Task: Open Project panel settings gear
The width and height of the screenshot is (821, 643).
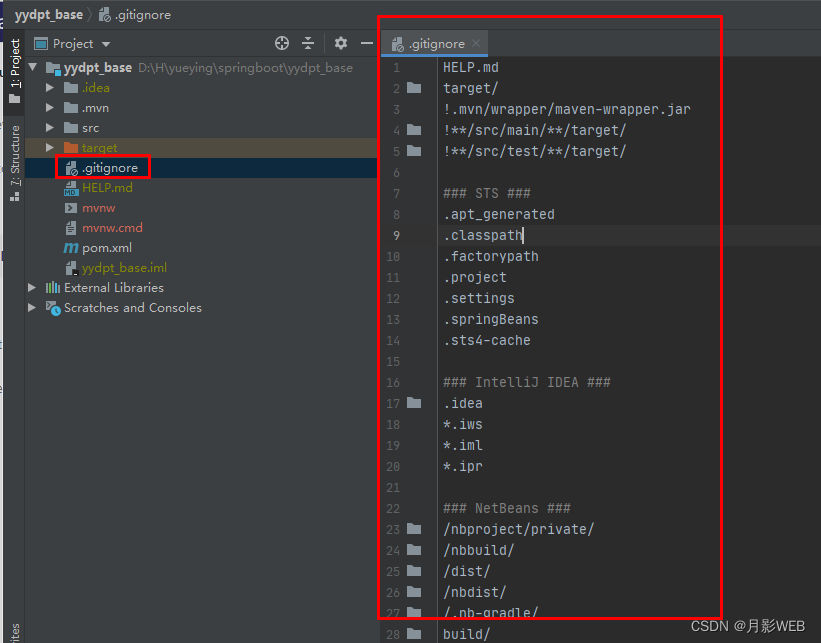Action: click(341, 43)
